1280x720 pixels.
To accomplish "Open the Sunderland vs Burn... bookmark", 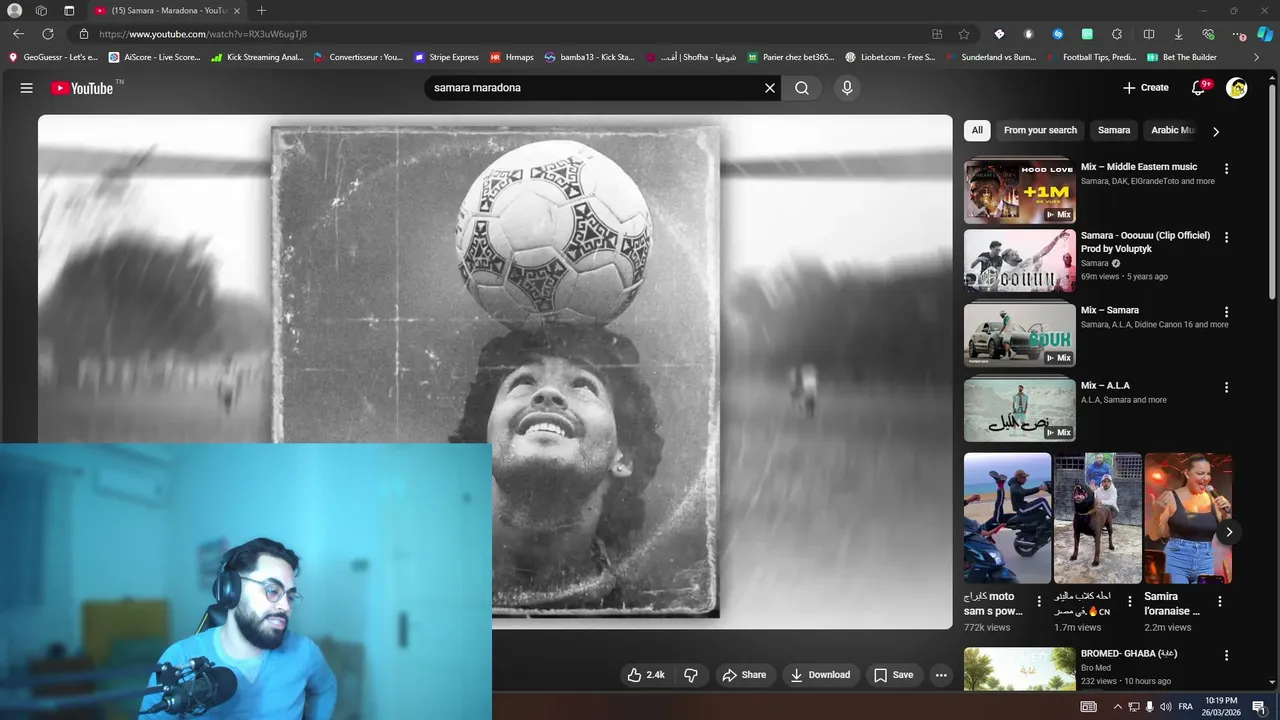I will (990, 57).
